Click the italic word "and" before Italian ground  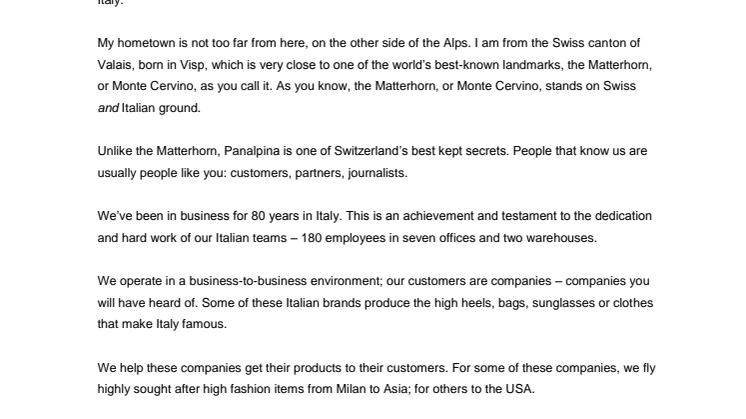(108, 108)
